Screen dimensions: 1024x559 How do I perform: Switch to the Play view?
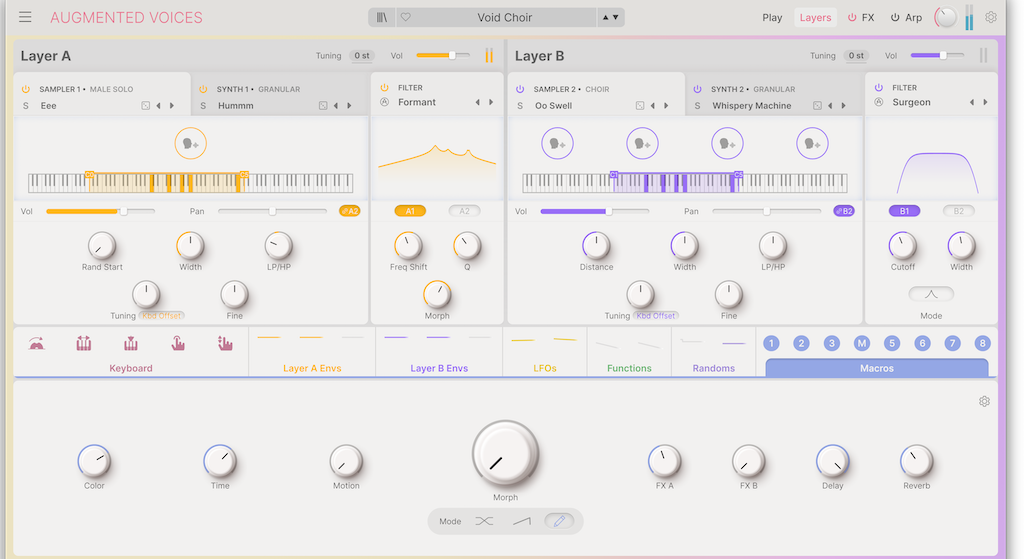click(772, 18)
